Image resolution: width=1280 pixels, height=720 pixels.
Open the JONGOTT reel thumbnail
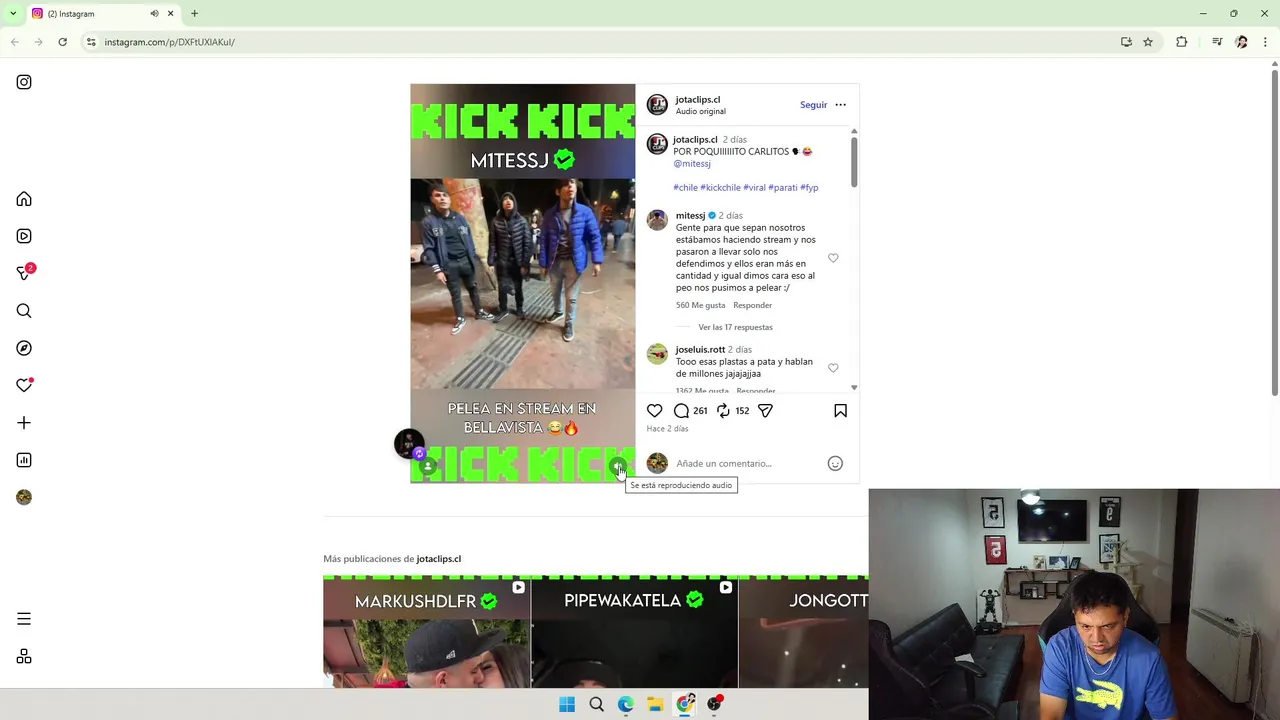click(x=803, y=631)
